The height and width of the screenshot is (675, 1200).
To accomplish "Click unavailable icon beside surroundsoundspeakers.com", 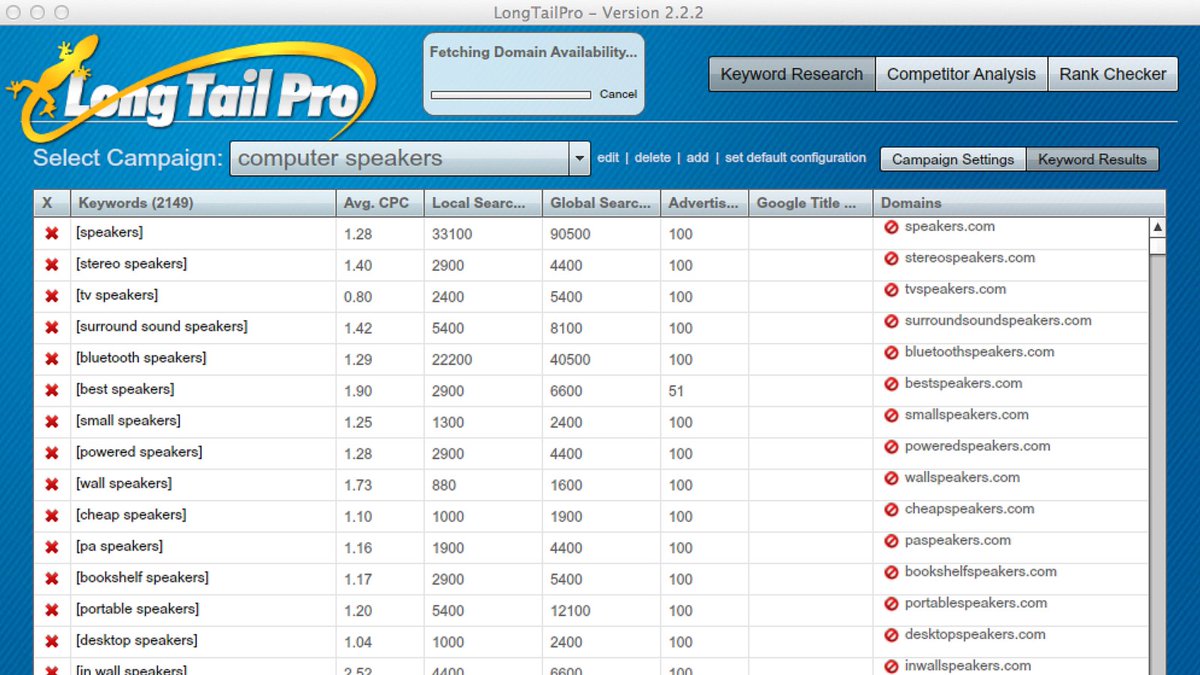I will point(891,321).
